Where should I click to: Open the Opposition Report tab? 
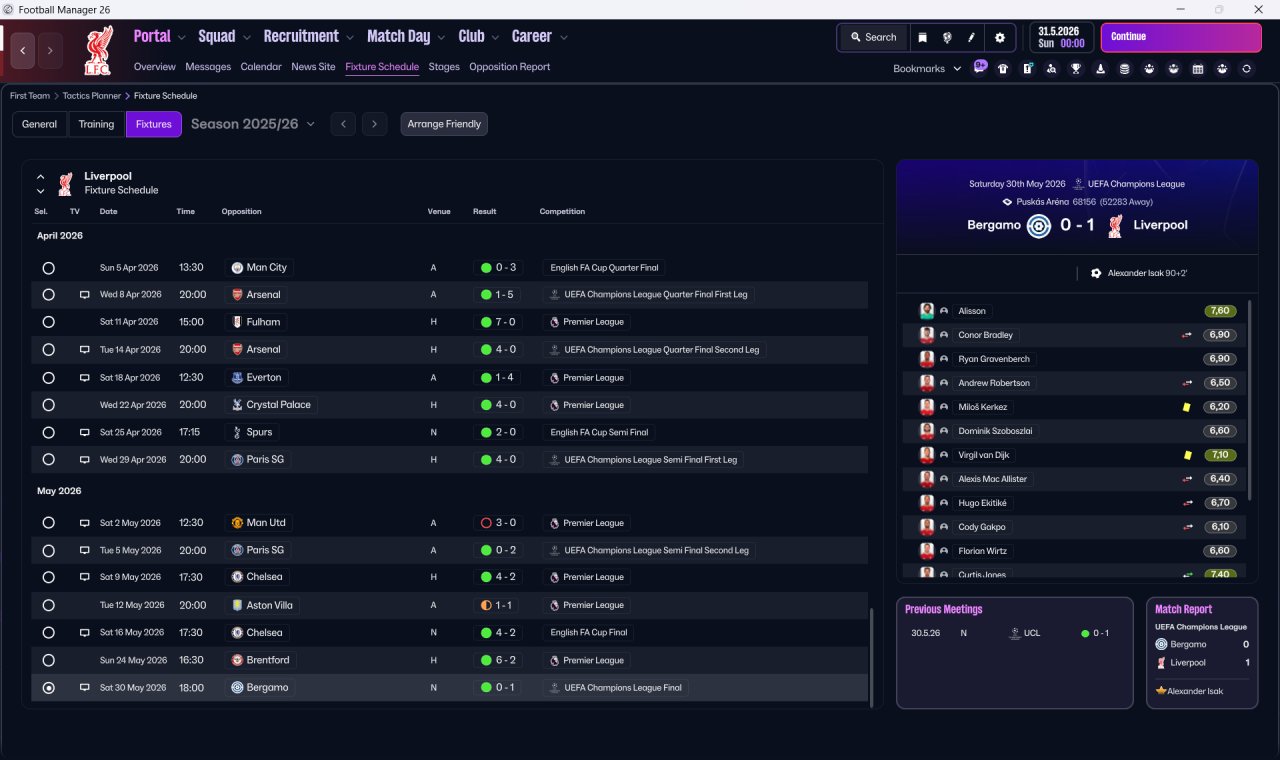pyautogui.click(x=509, y=67)
